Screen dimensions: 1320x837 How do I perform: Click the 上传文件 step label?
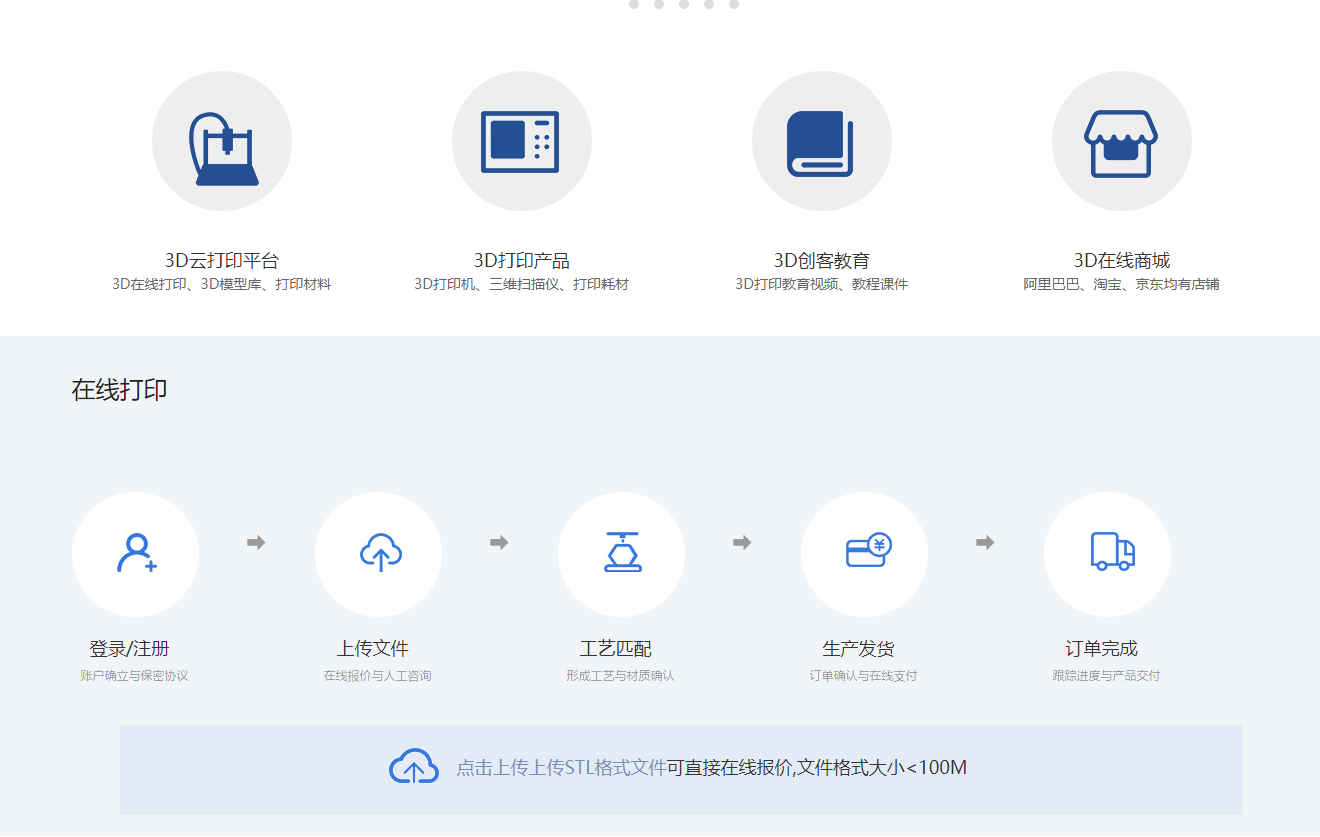tap(373, 649)
